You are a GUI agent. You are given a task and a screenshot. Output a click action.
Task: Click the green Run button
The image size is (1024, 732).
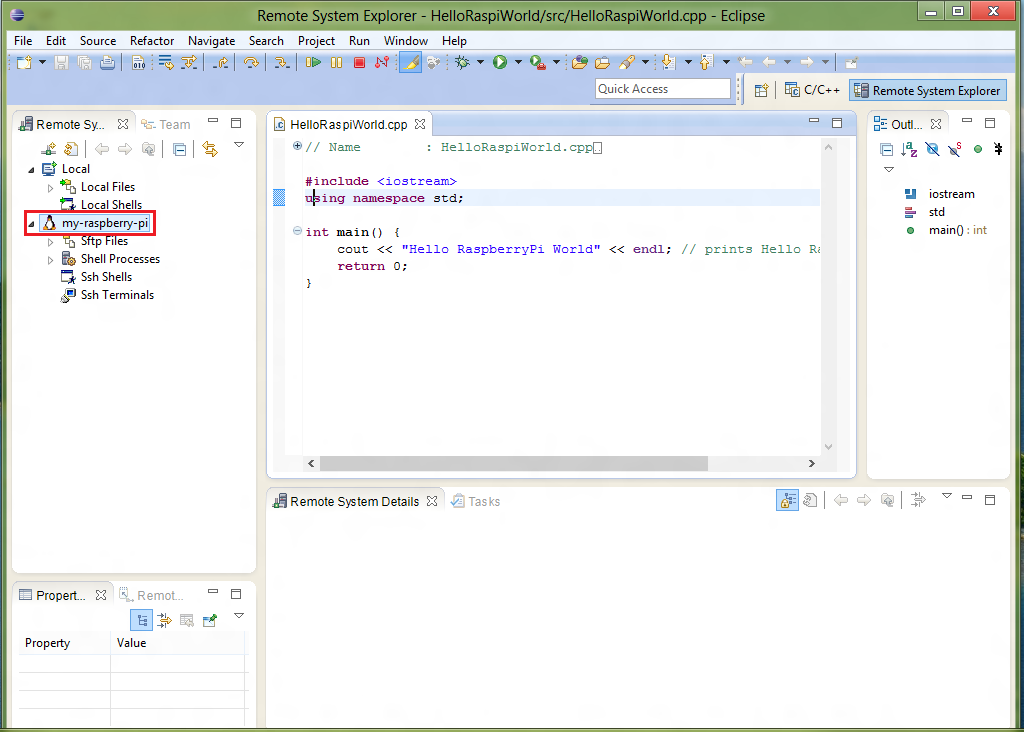(500, 63)
